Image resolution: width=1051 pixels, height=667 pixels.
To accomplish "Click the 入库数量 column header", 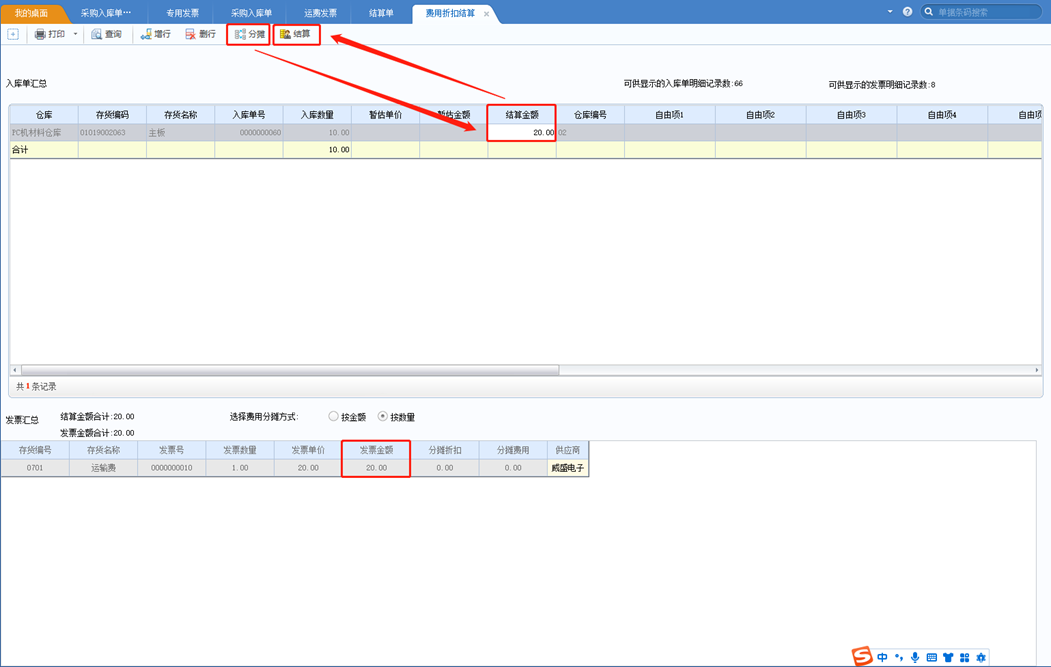I will click(317, 115).
